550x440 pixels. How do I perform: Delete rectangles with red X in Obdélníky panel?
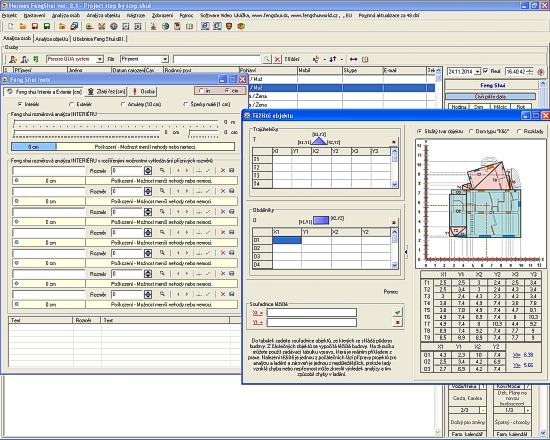[394, 222]
